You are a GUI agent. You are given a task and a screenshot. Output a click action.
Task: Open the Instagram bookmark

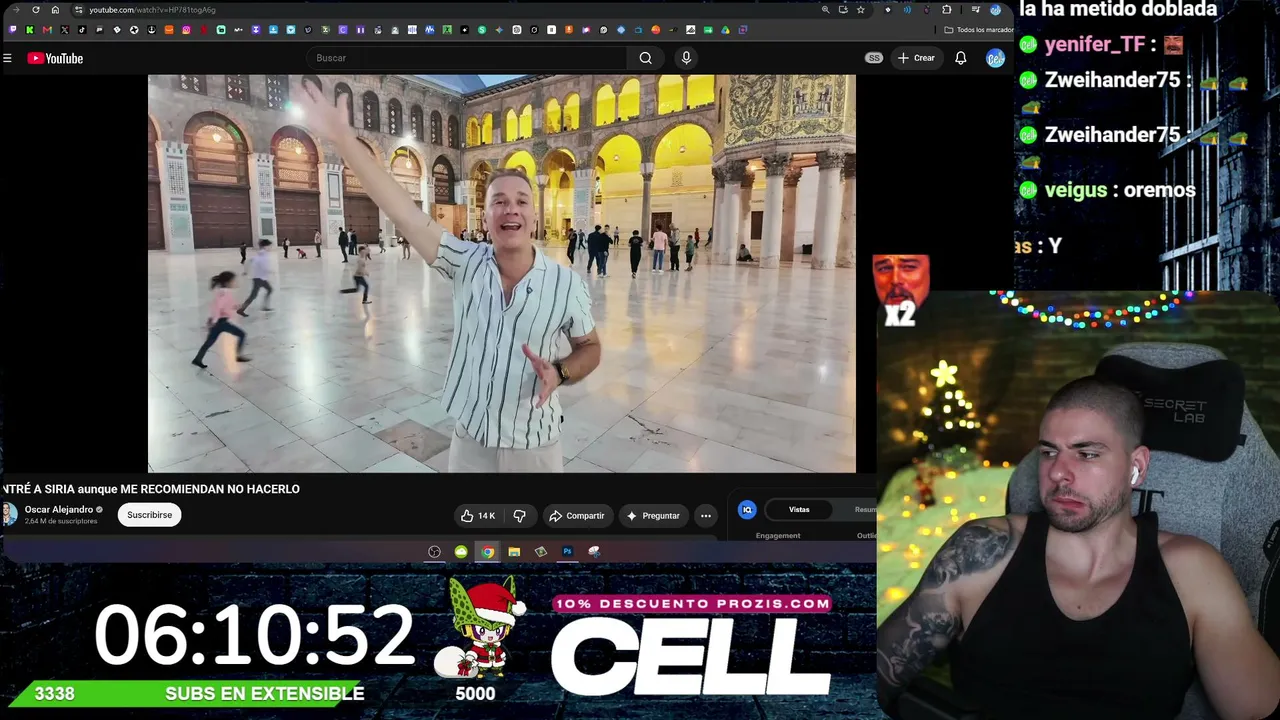point(186,30)
